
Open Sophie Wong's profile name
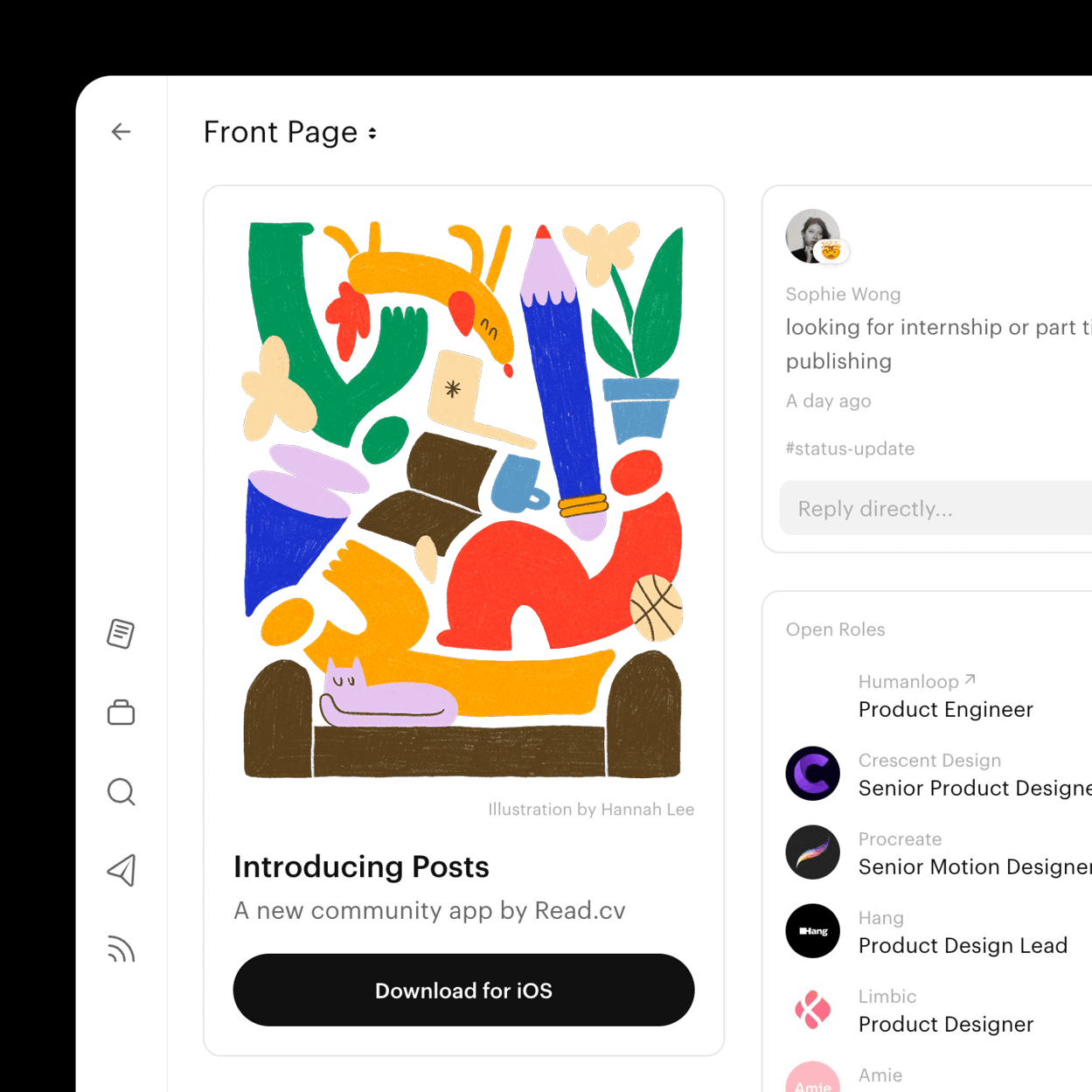(843, 294)
